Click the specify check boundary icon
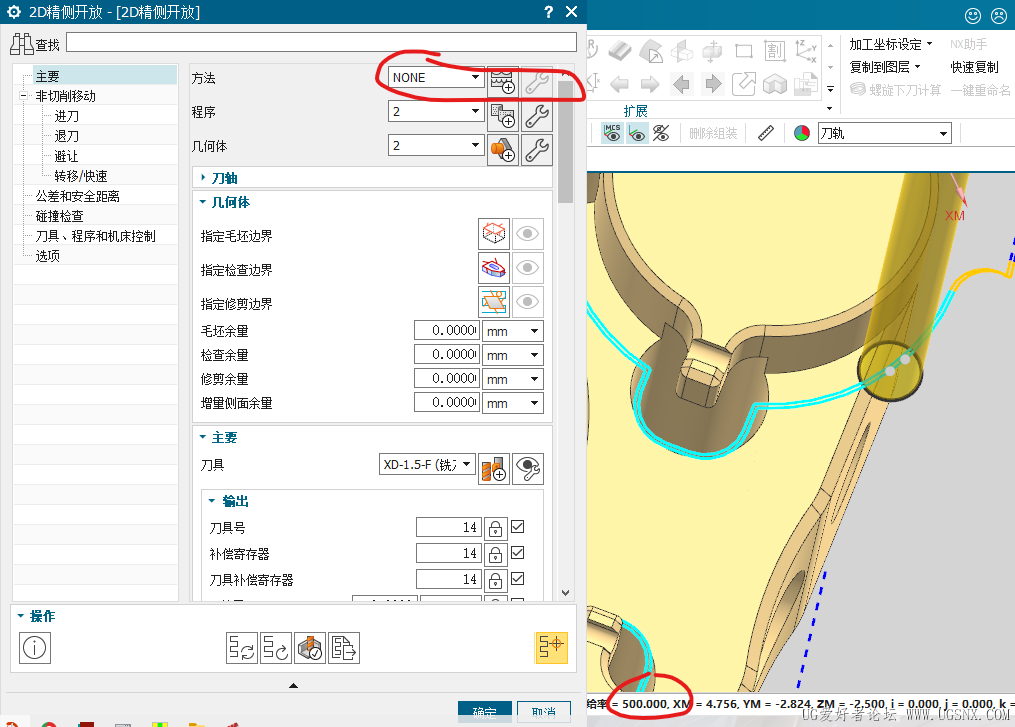 pyautogui.click(x=494, y=267)
